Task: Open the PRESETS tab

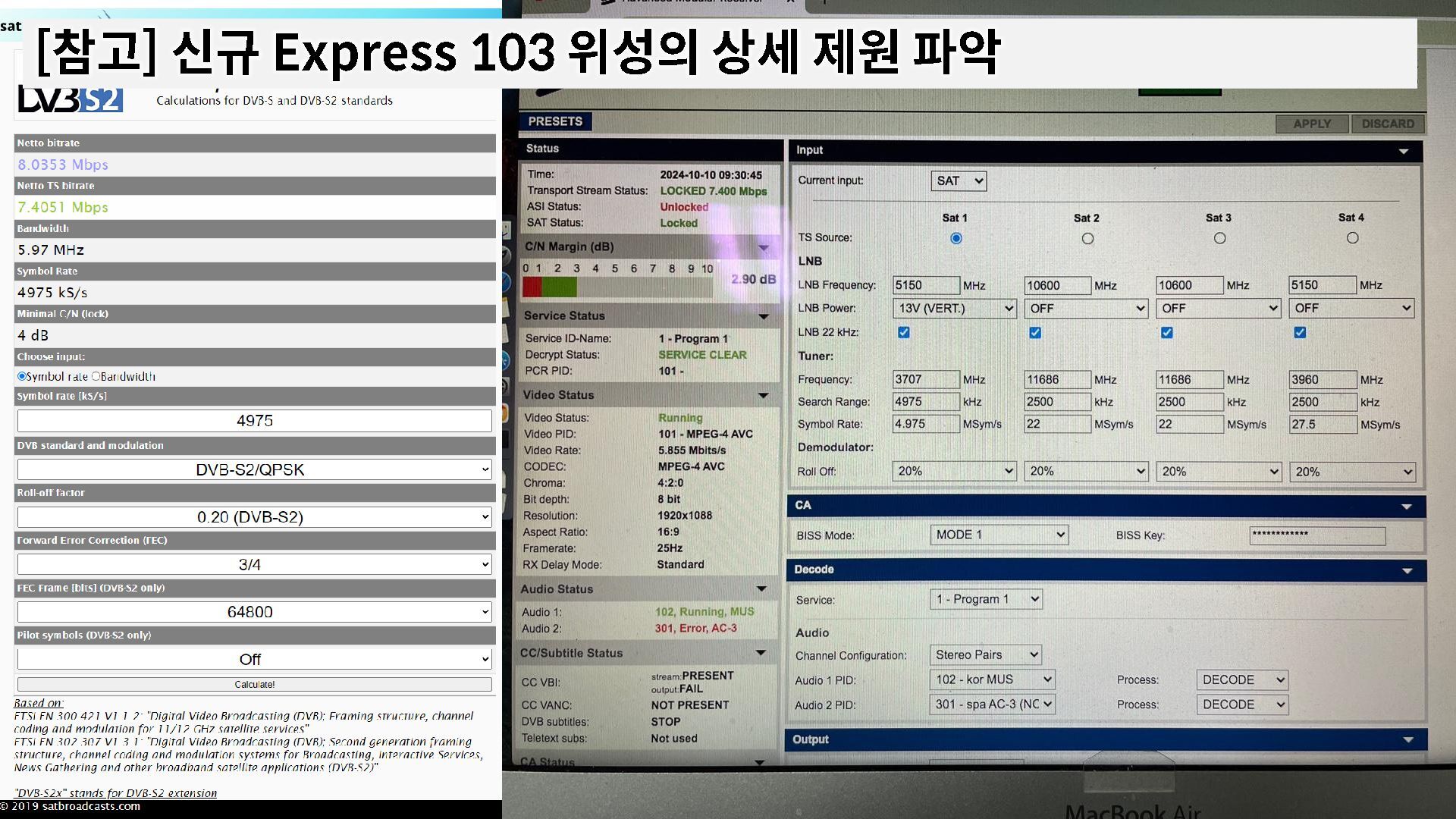Action: click(555, 121)
